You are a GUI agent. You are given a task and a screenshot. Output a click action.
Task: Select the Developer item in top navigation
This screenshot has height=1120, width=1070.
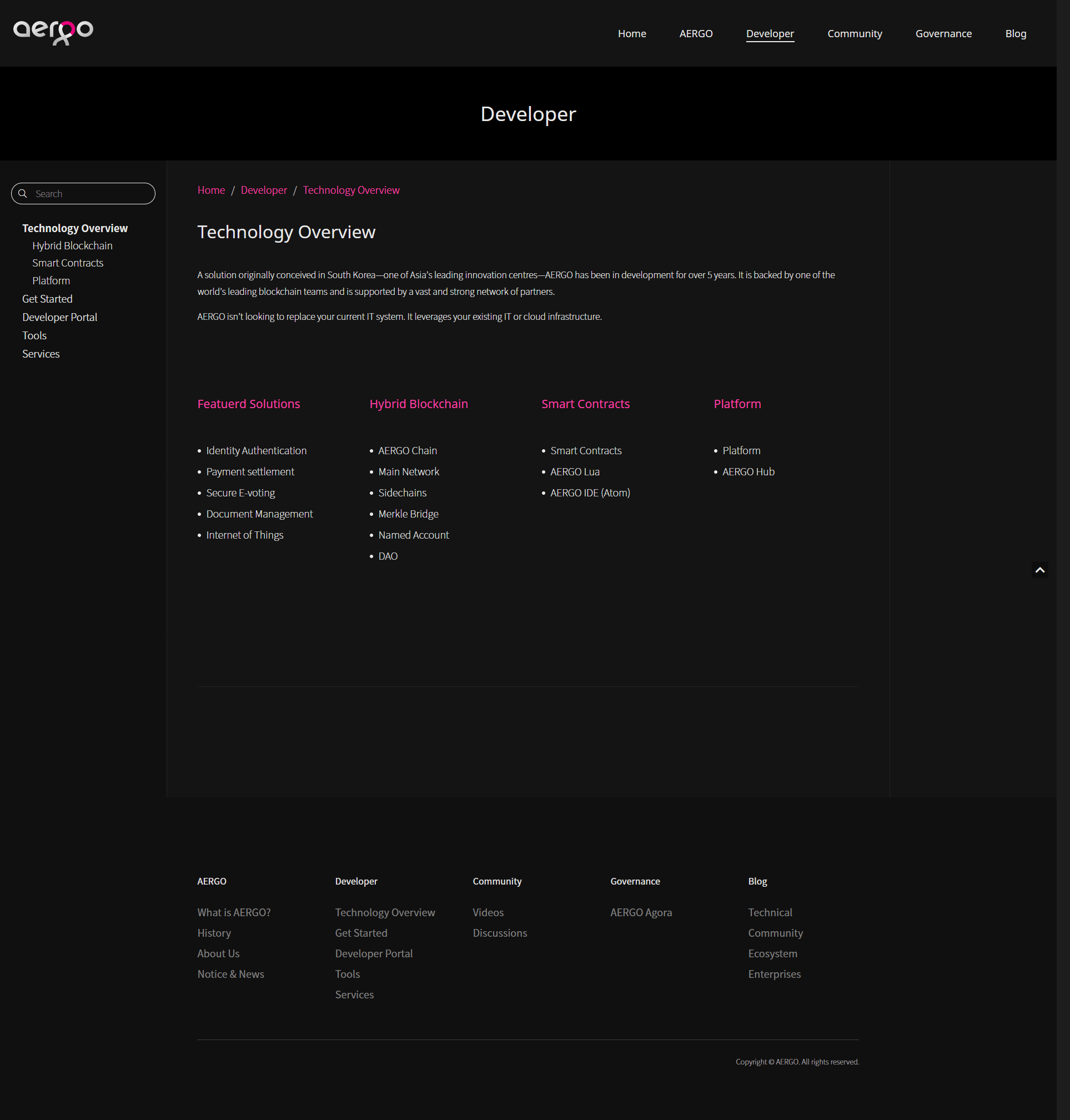pyautogui.click(x=770, y=34)
